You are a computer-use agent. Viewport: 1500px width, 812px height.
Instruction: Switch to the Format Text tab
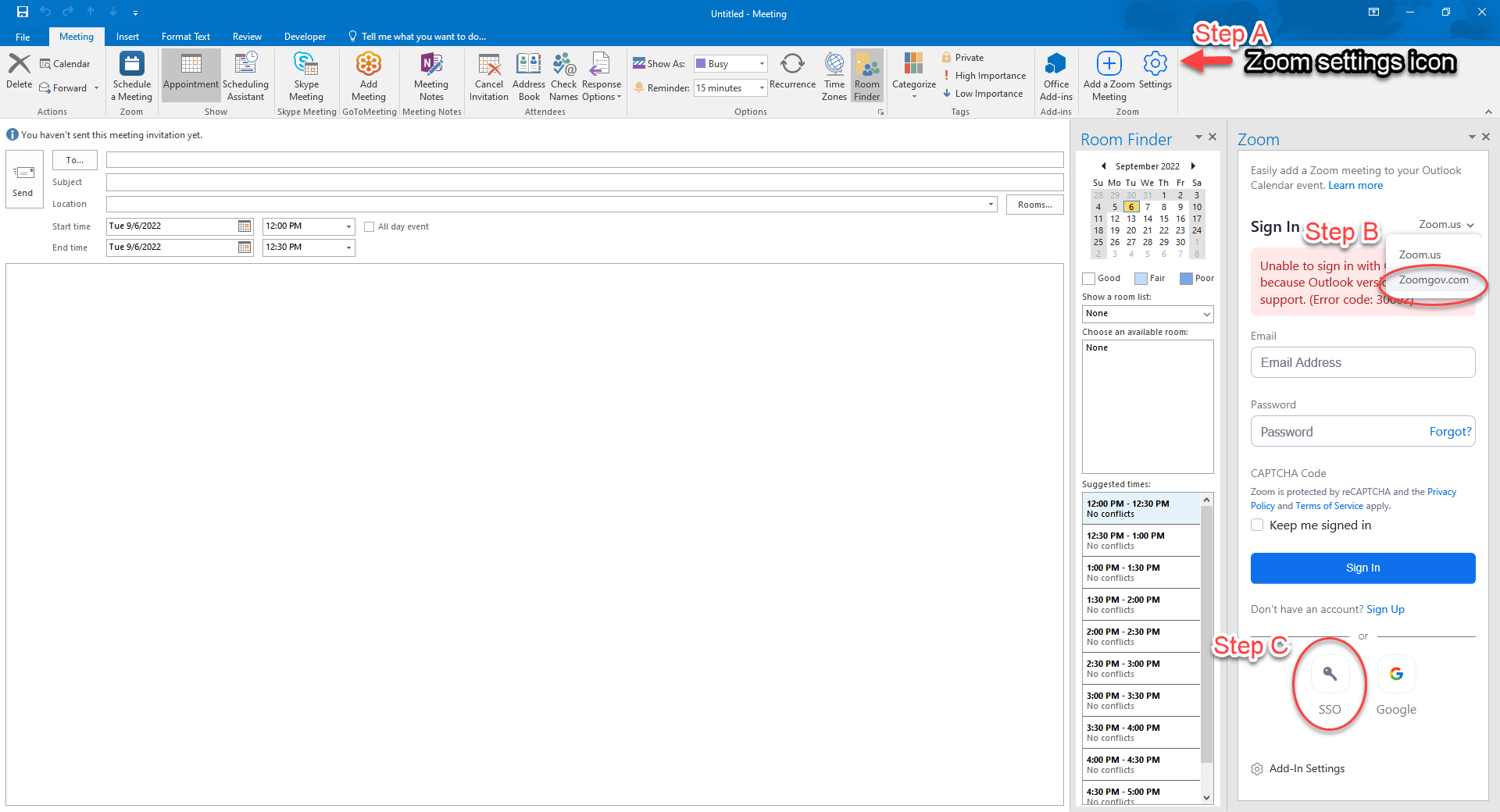(x=186, y=37)
